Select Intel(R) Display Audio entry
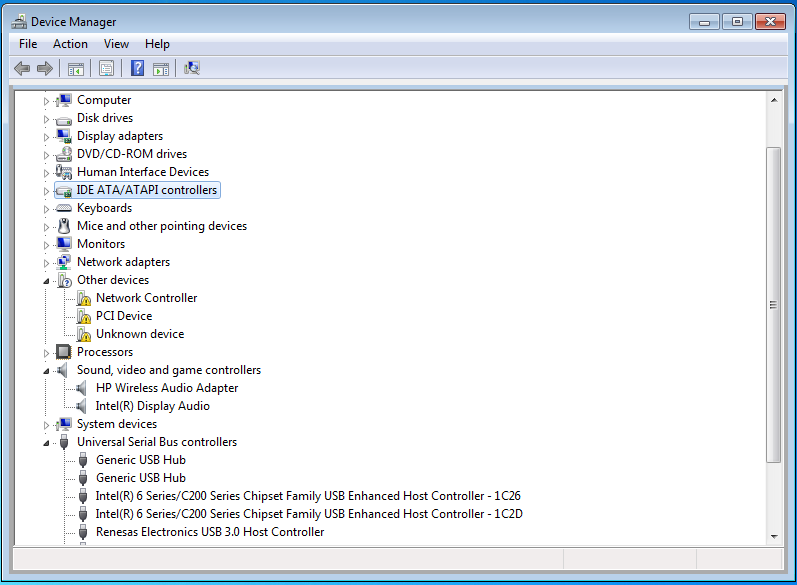 (x=152, y=406)
